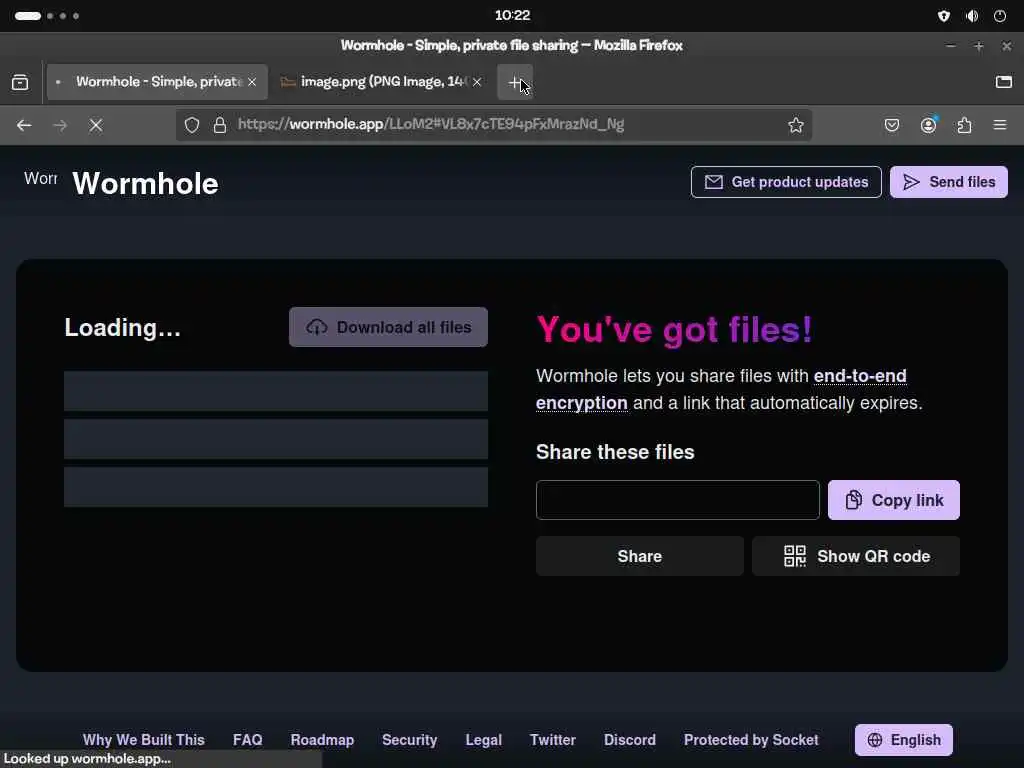Click the share link input field

tap(678, 500)
